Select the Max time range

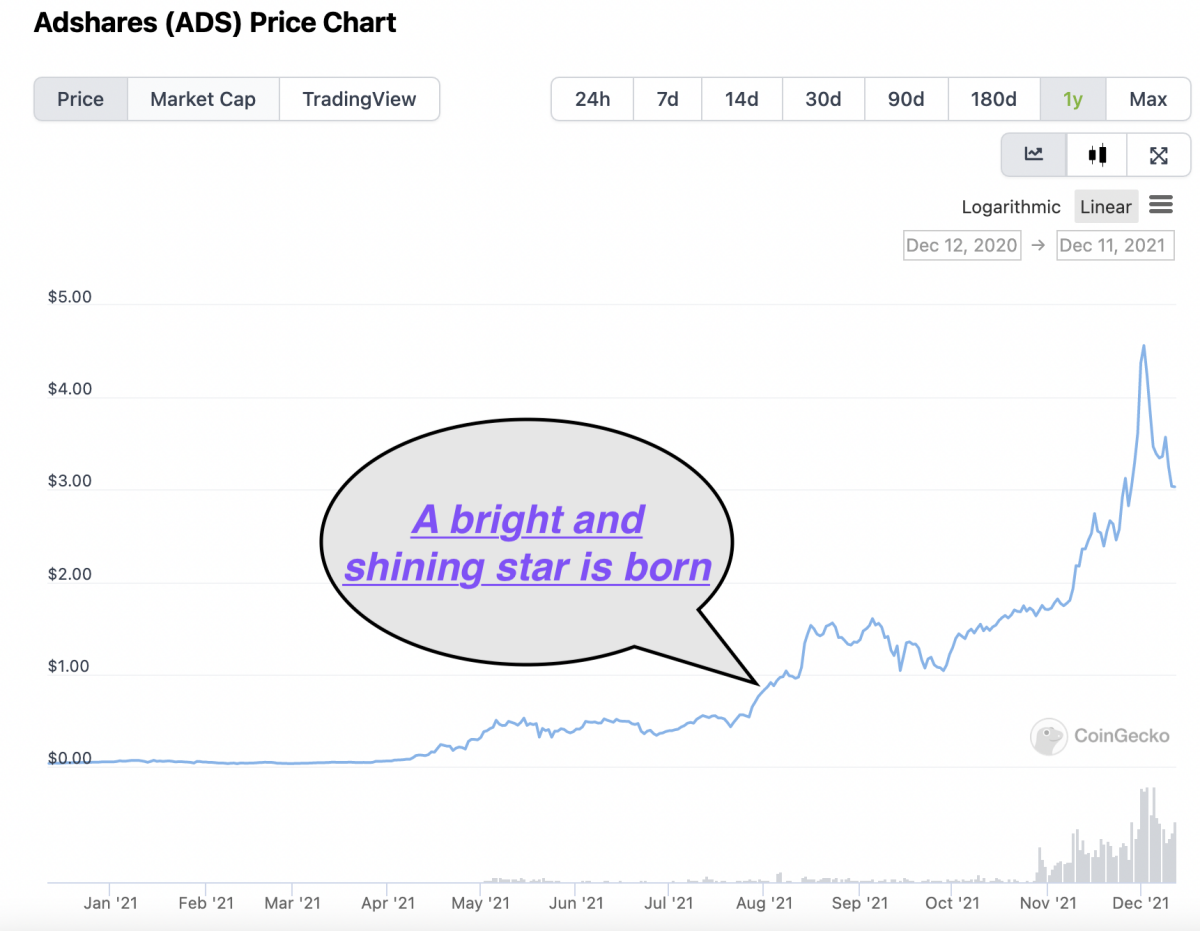[1148, 99]
